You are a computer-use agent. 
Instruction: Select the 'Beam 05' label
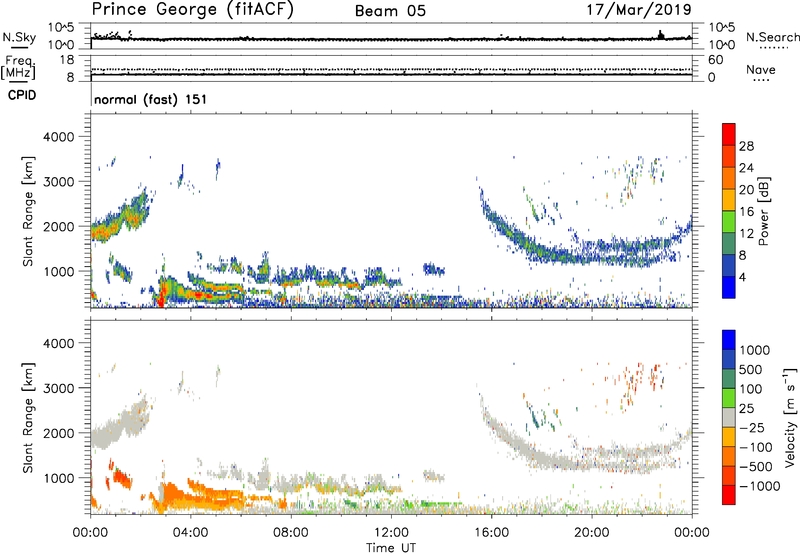(390, 11)
